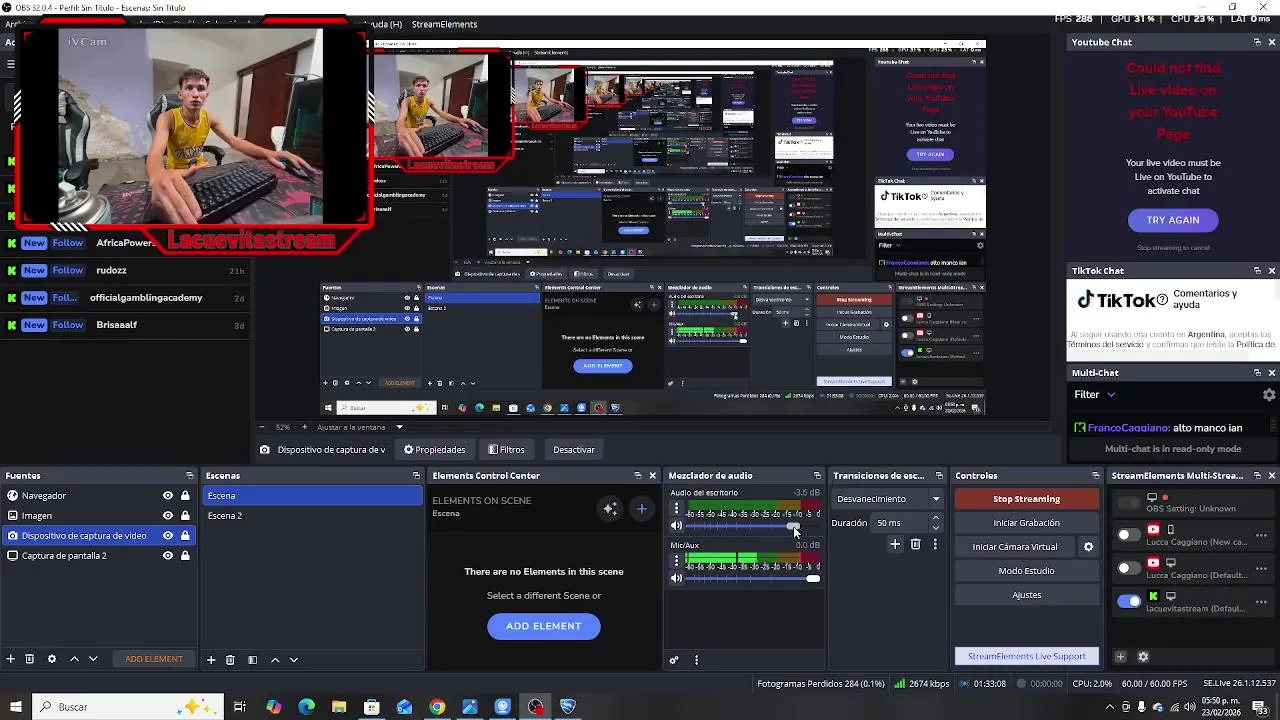Viewport: 1280px width, 720px height.
Task: Open preview zoom percentage dropdown
Action: pos(282,427)
